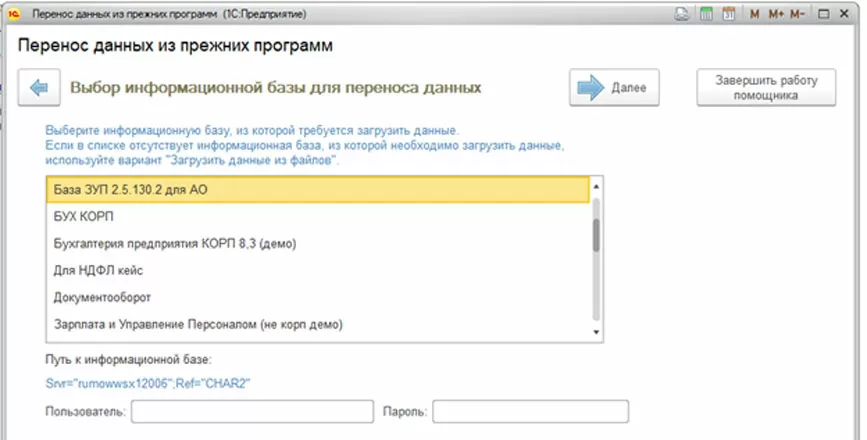Click the back arrow button
The image size is (867, 440).
click(39, 87)
